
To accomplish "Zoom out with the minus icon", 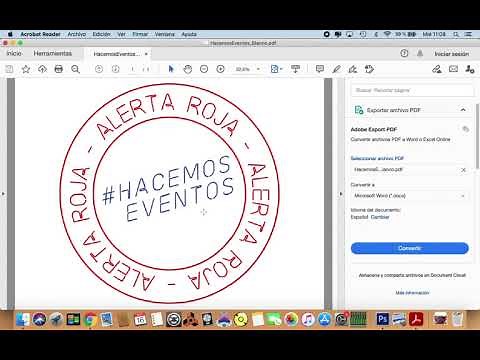I will coord(204,69).
